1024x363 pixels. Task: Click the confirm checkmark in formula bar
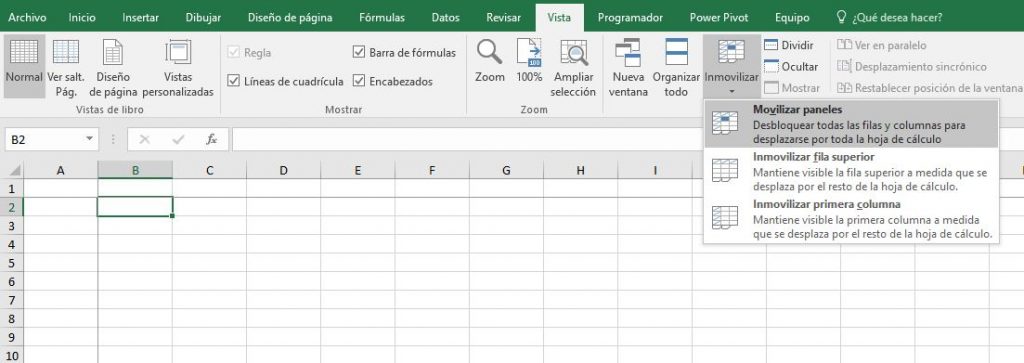178,139
